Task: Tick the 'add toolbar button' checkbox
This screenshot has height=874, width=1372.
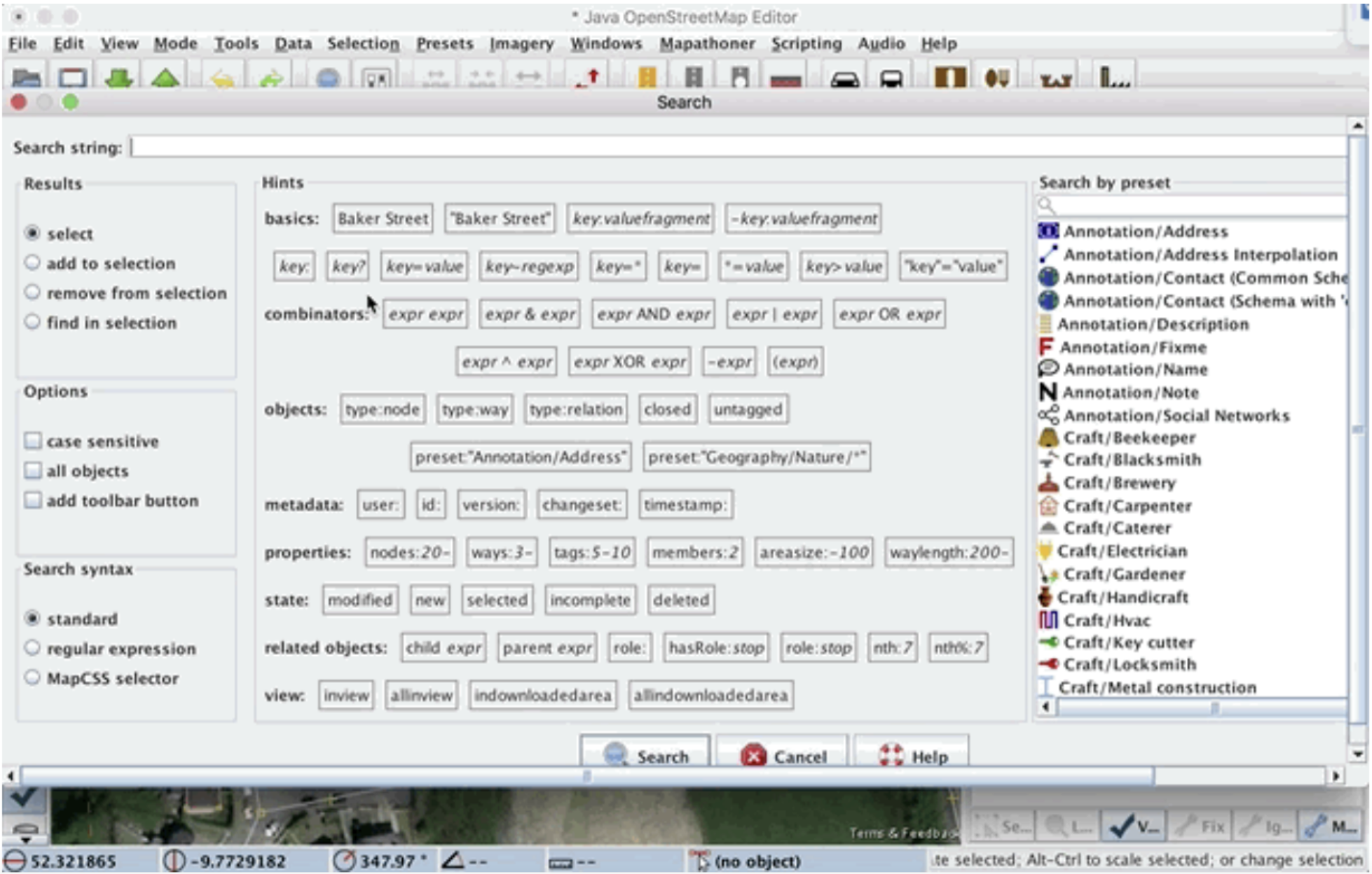Action: [x=33, y=500]
